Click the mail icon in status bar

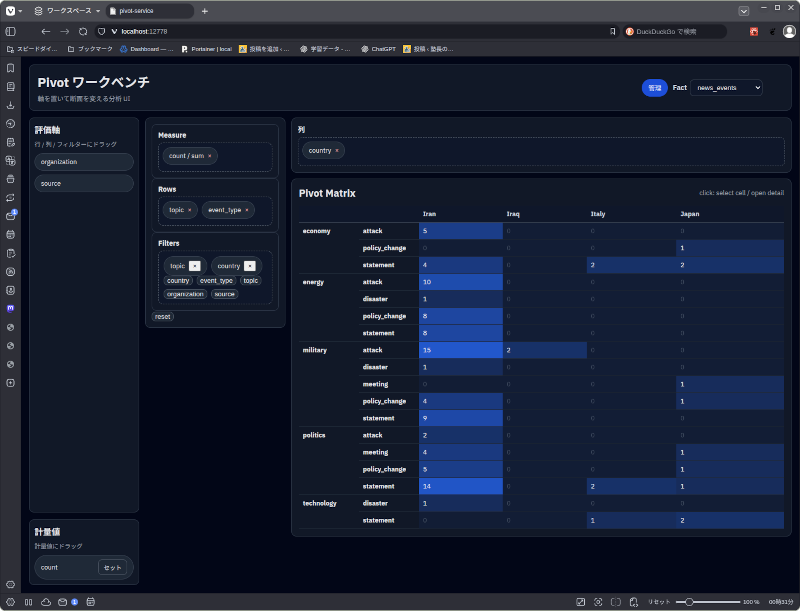(x=62, y=602)
